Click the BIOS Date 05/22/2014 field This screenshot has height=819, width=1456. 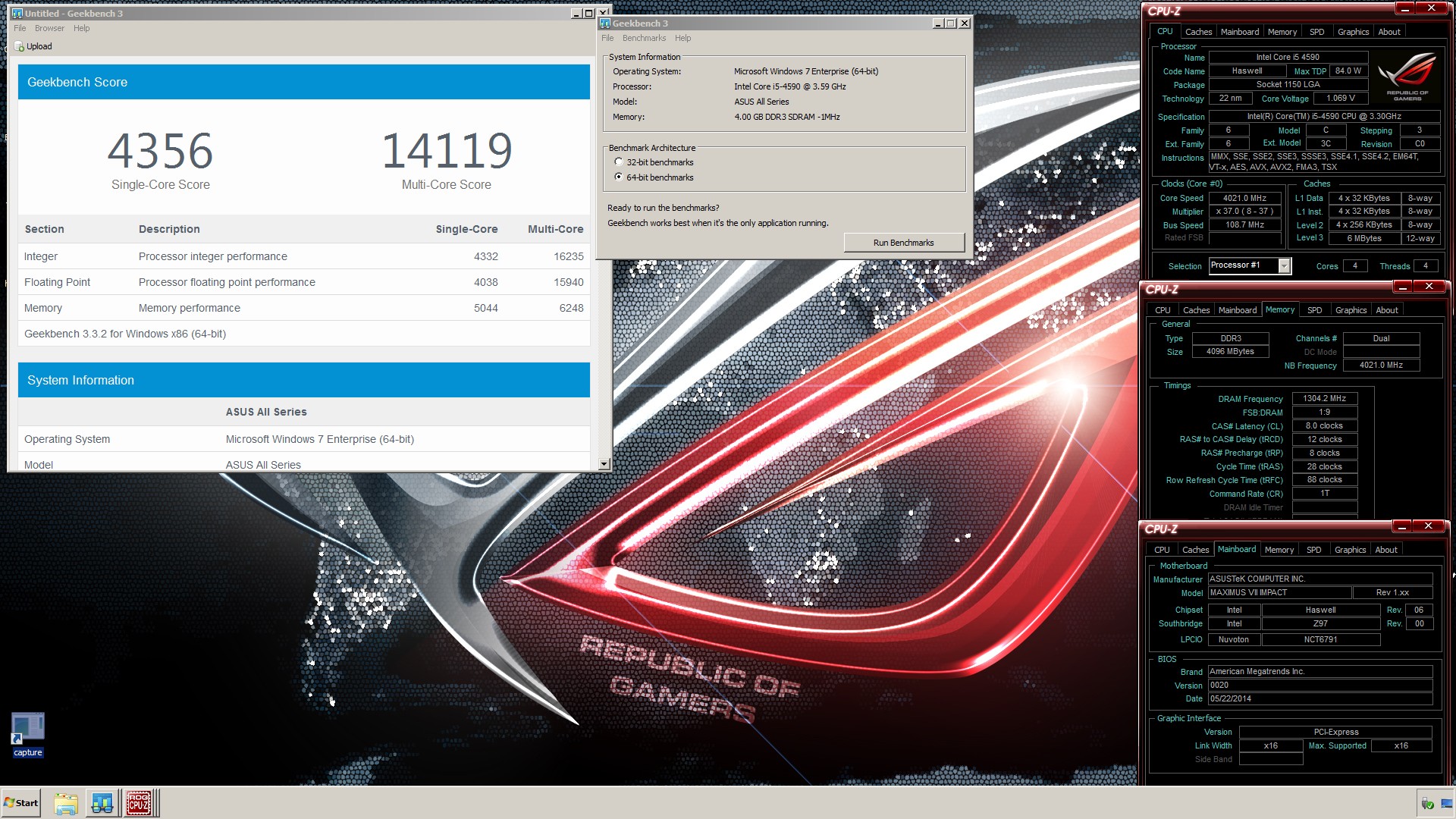[1319, 698]
